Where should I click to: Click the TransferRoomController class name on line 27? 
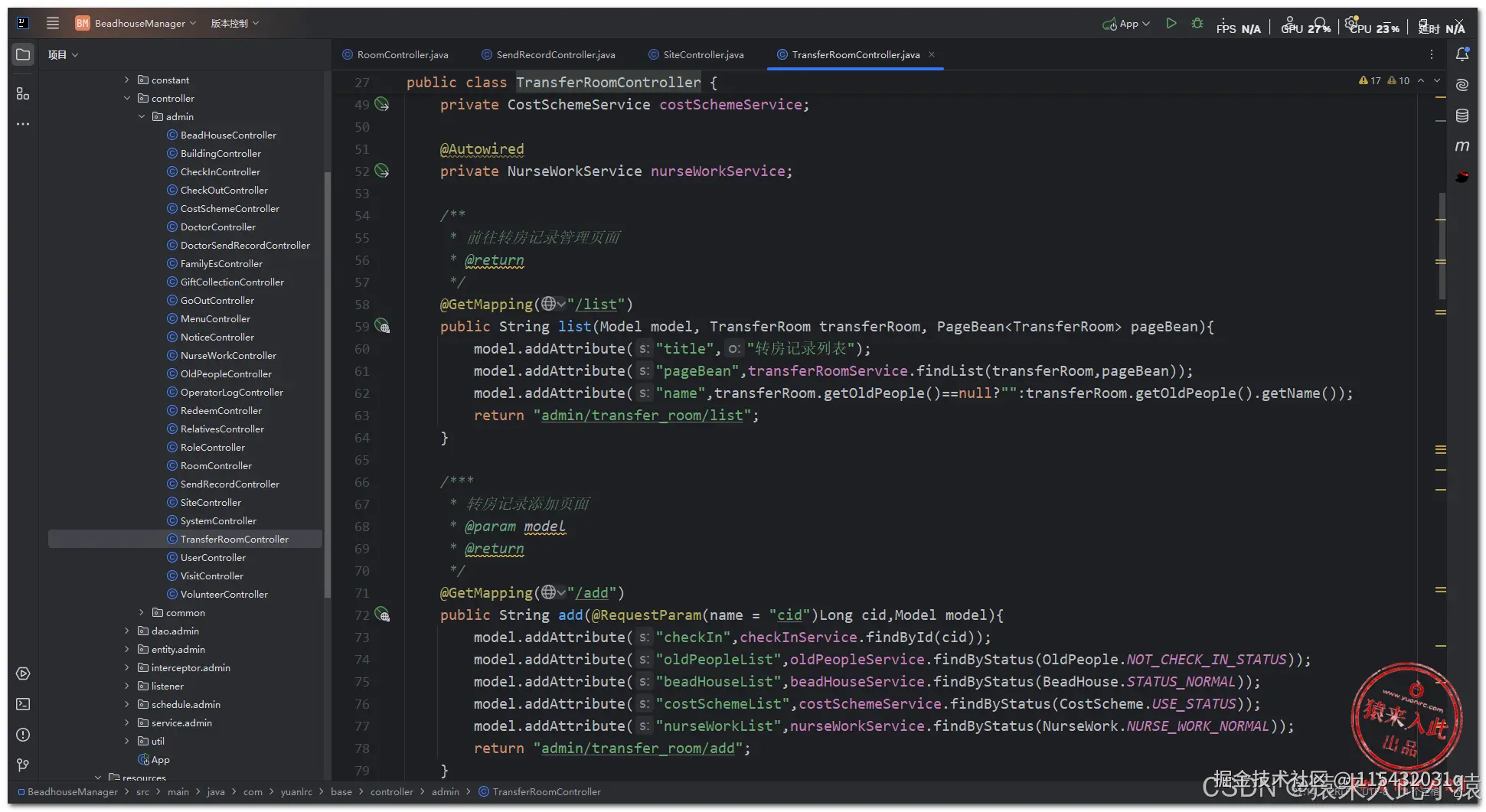coord(608,82)
